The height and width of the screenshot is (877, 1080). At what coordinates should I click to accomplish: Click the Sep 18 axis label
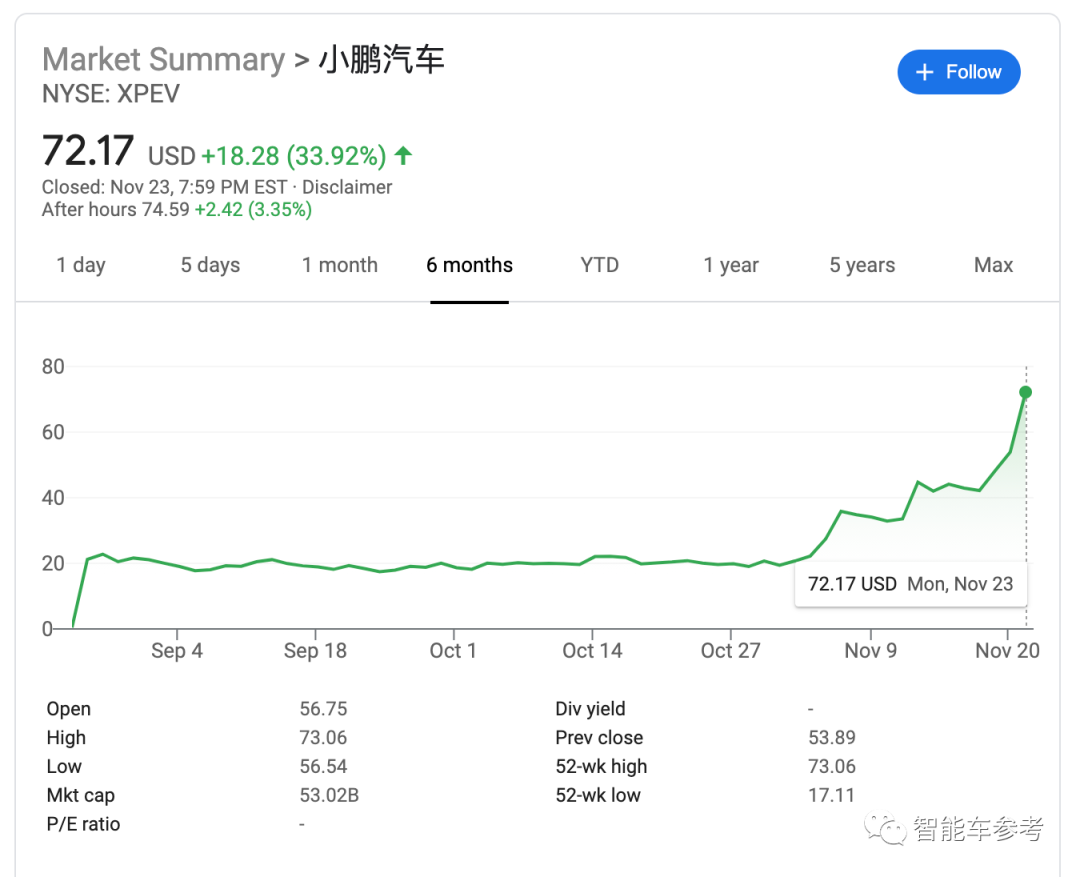[x=315, y=651]
